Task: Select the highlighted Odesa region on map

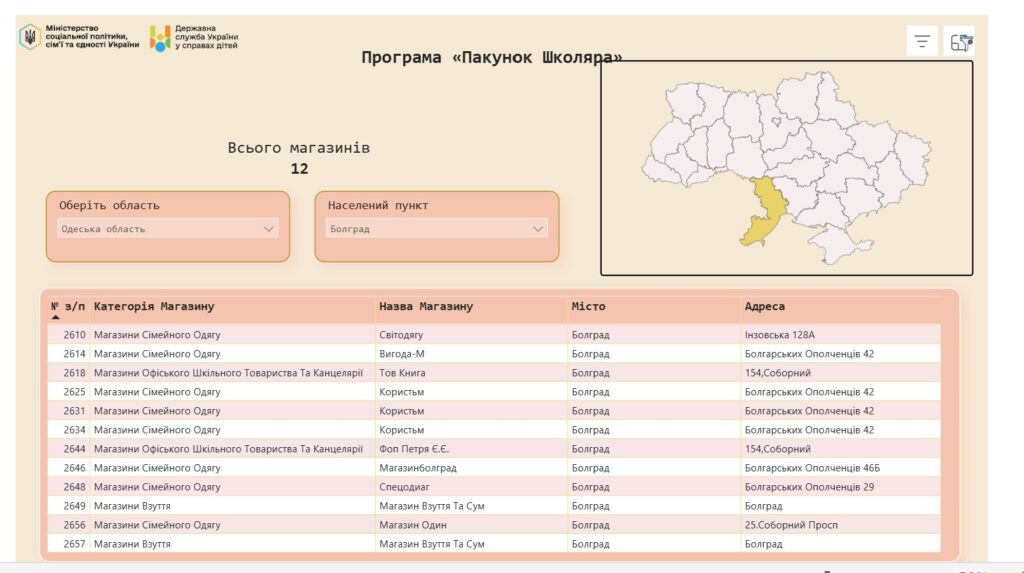Action: (762, 212)
